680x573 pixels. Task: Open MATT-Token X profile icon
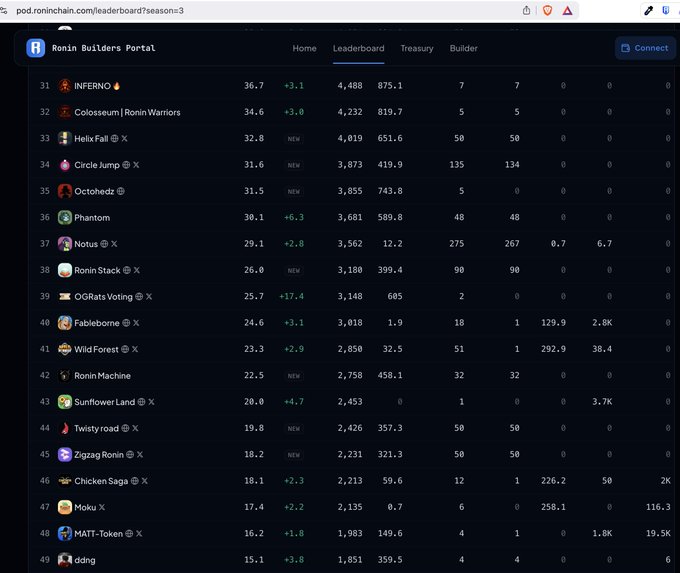click(139, 534)
